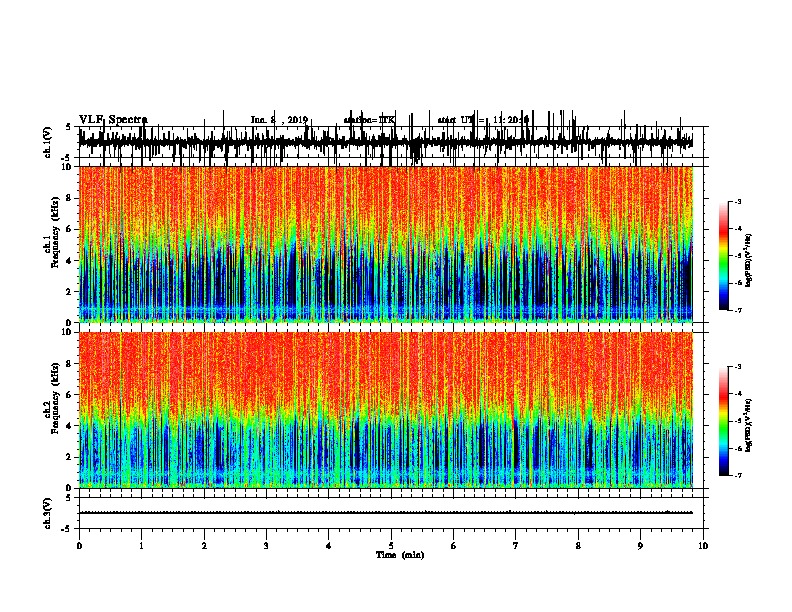
Task: Click the -3 label on ch.2 color bar
Action: [737, 367]
